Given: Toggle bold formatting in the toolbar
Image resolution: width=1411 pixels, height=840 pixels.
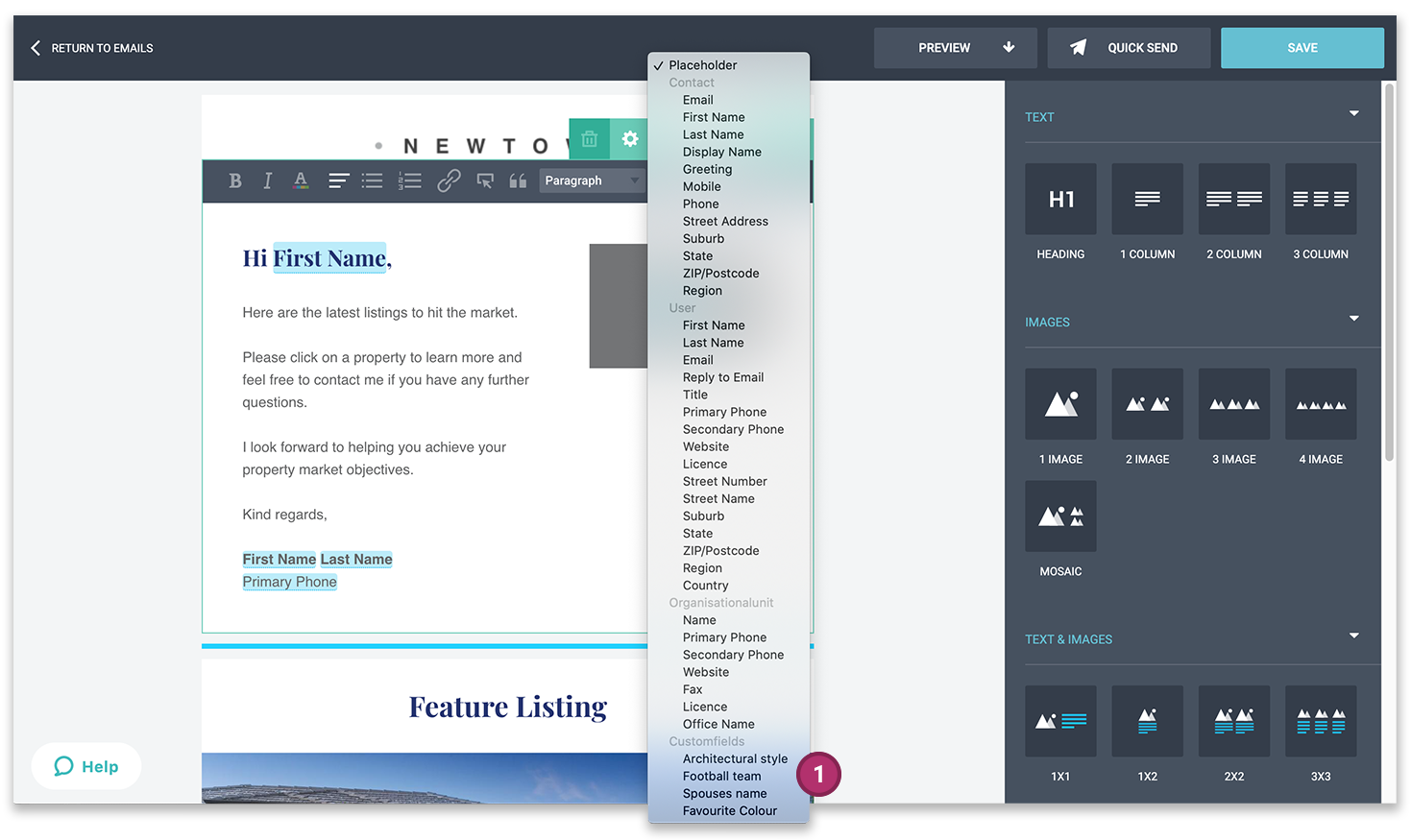Looking at the screenshot, I should point(234,180).
